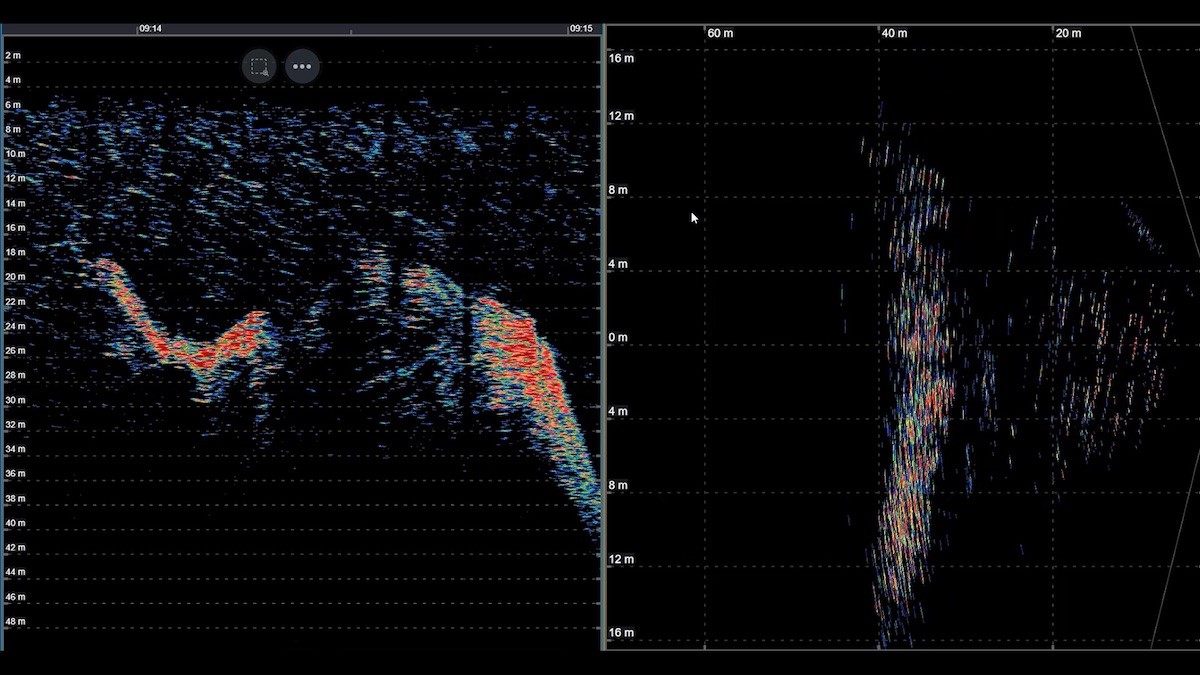Screen dimensions: 1200x675
Task: Open the three-dot more options menu
Action: click(302, 67)
